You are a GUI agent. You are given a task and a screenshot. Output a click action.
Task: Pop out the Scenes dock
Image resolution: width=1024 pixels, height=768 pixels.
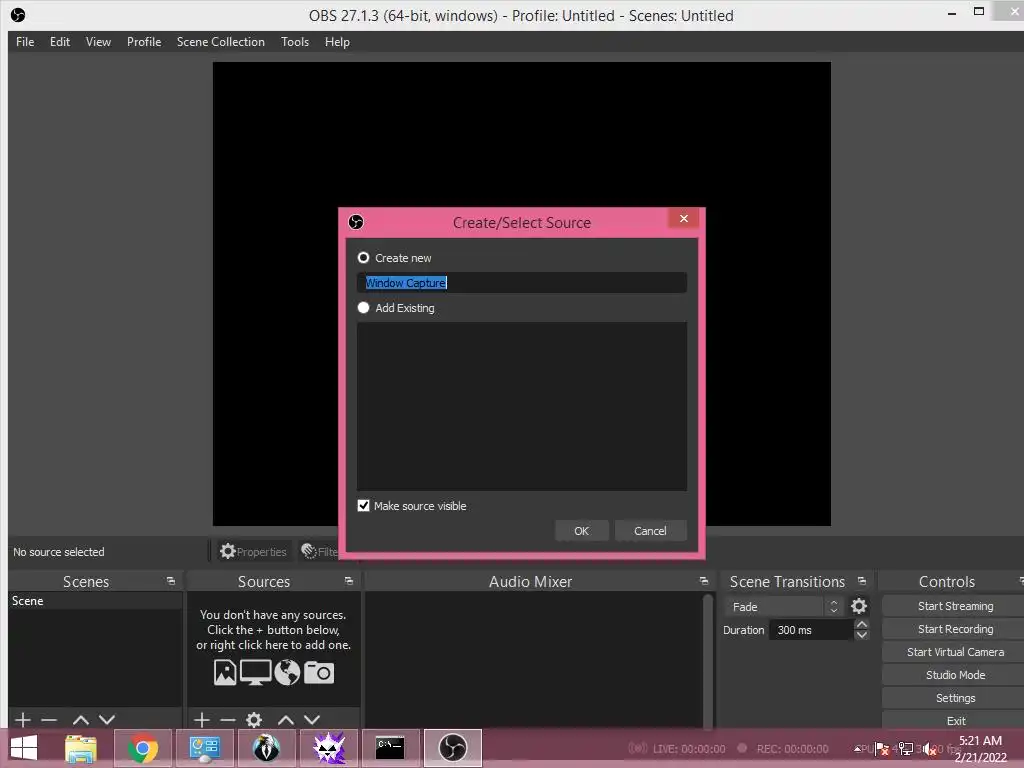point(171,581)
